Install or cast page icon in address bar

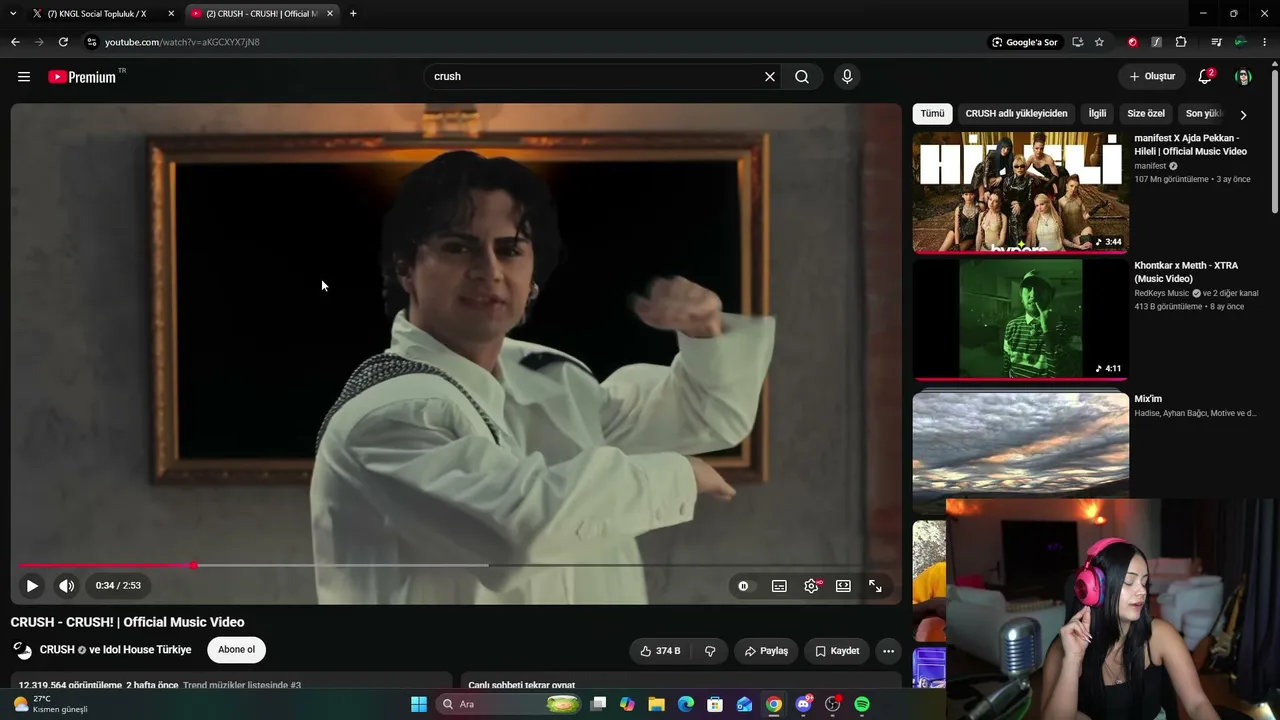click(1077, 42)
